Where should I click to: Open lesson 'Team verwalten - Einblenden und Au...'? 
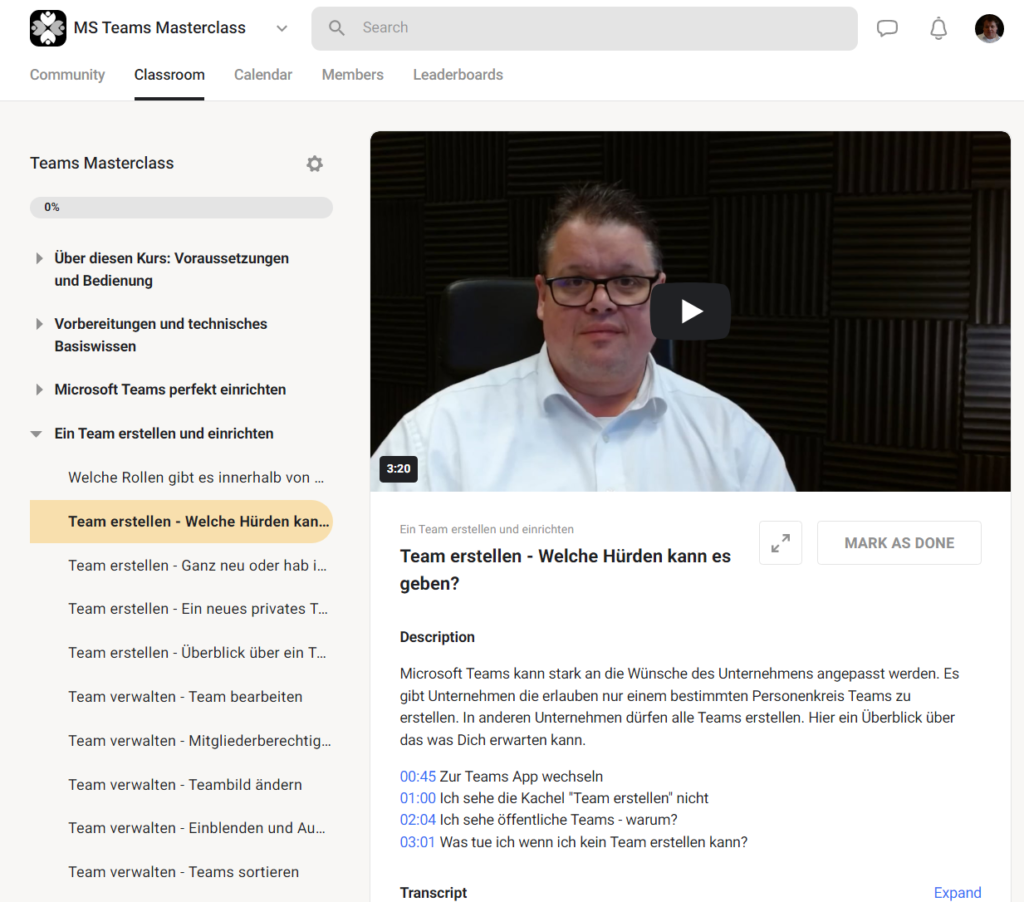197,828
